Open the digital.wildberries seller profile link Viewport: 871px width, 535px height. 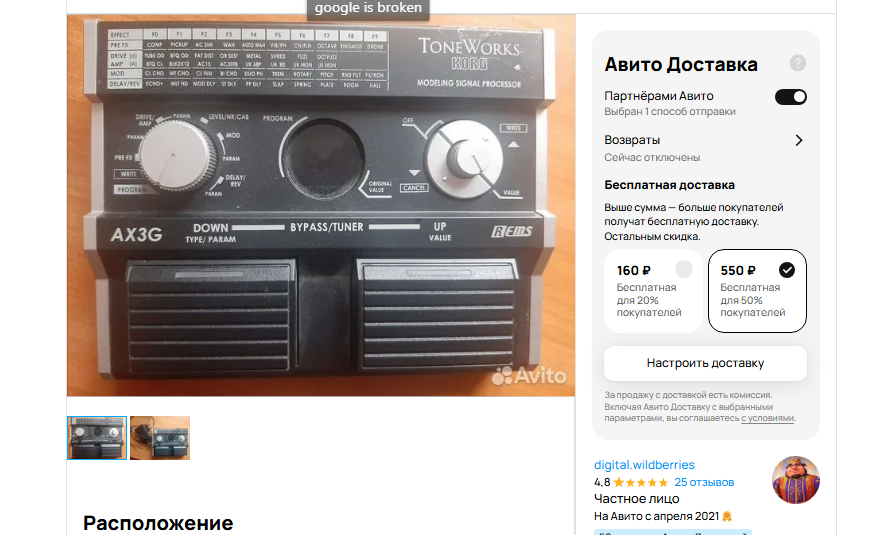coord(644,464)
